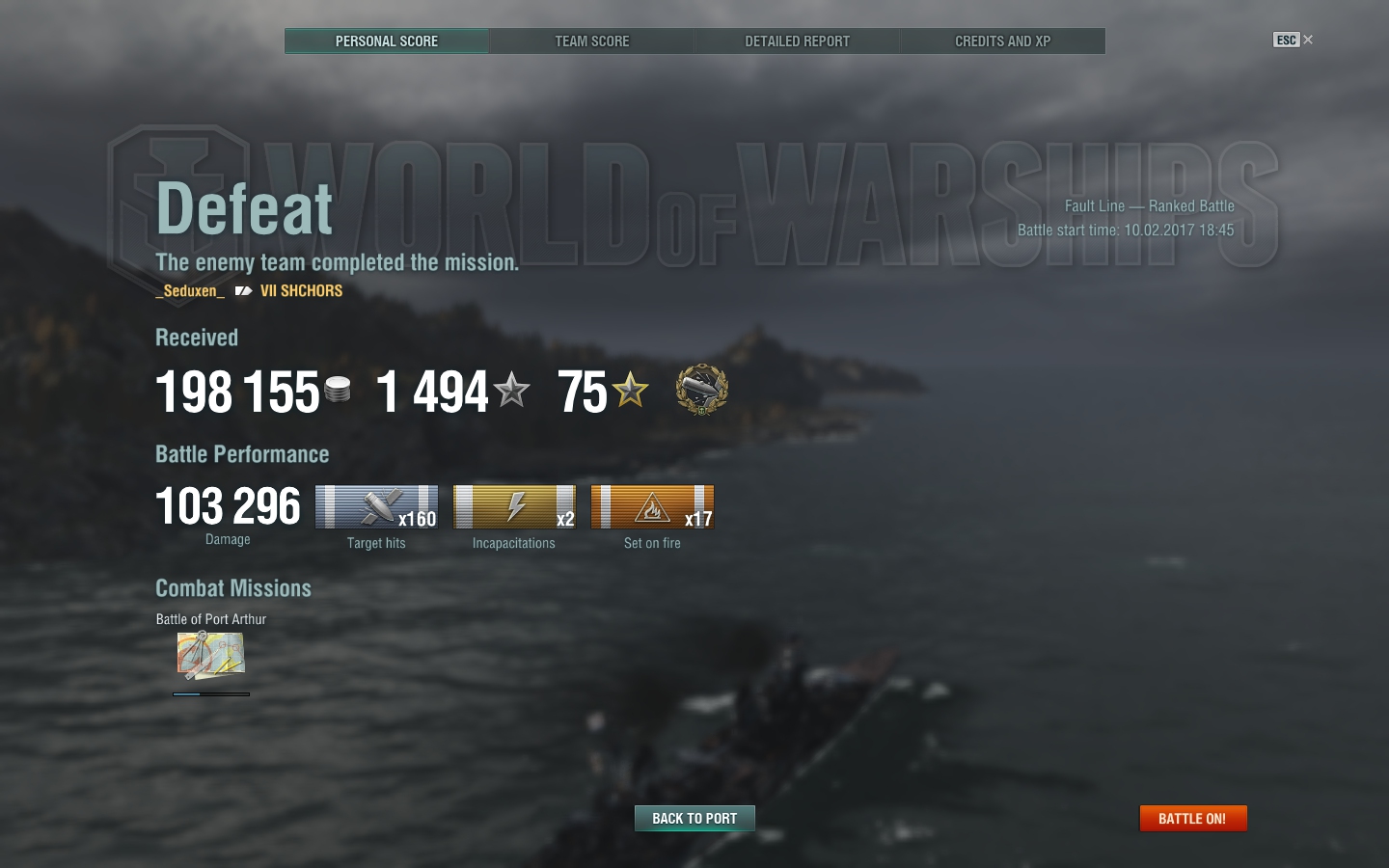Click the credits silver coins icon
Viewport: 1389px width, 868px height.
click(x=338, y=390)
